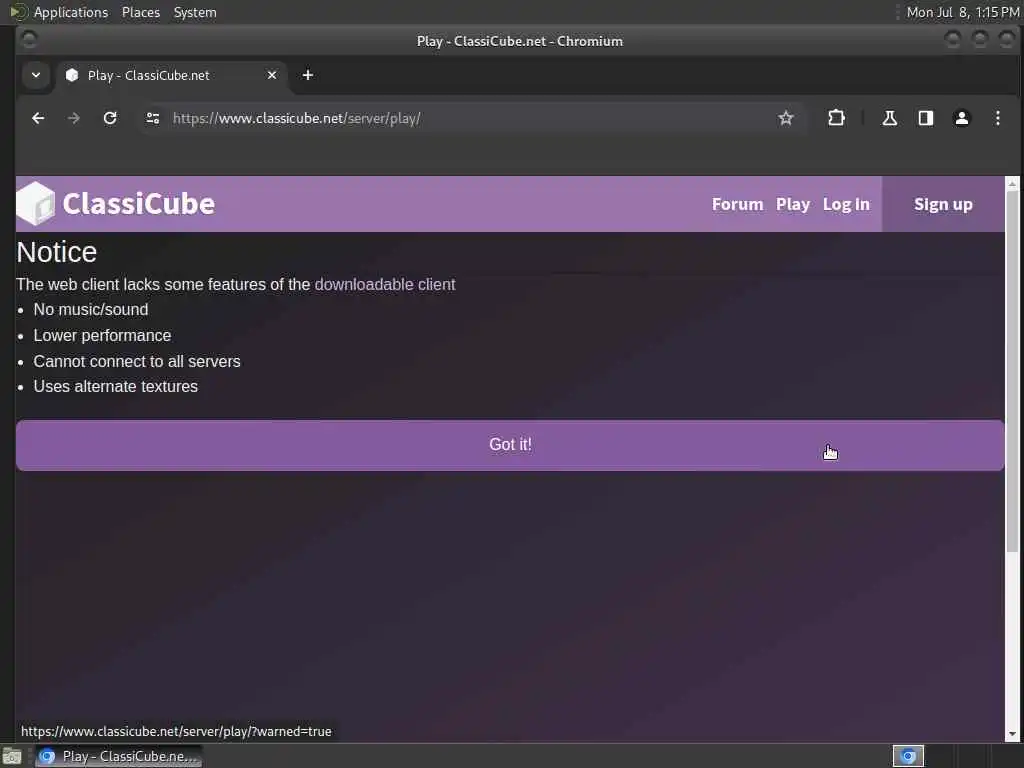Click the "Uses alternate textures" item

click(x=116, y=387)
